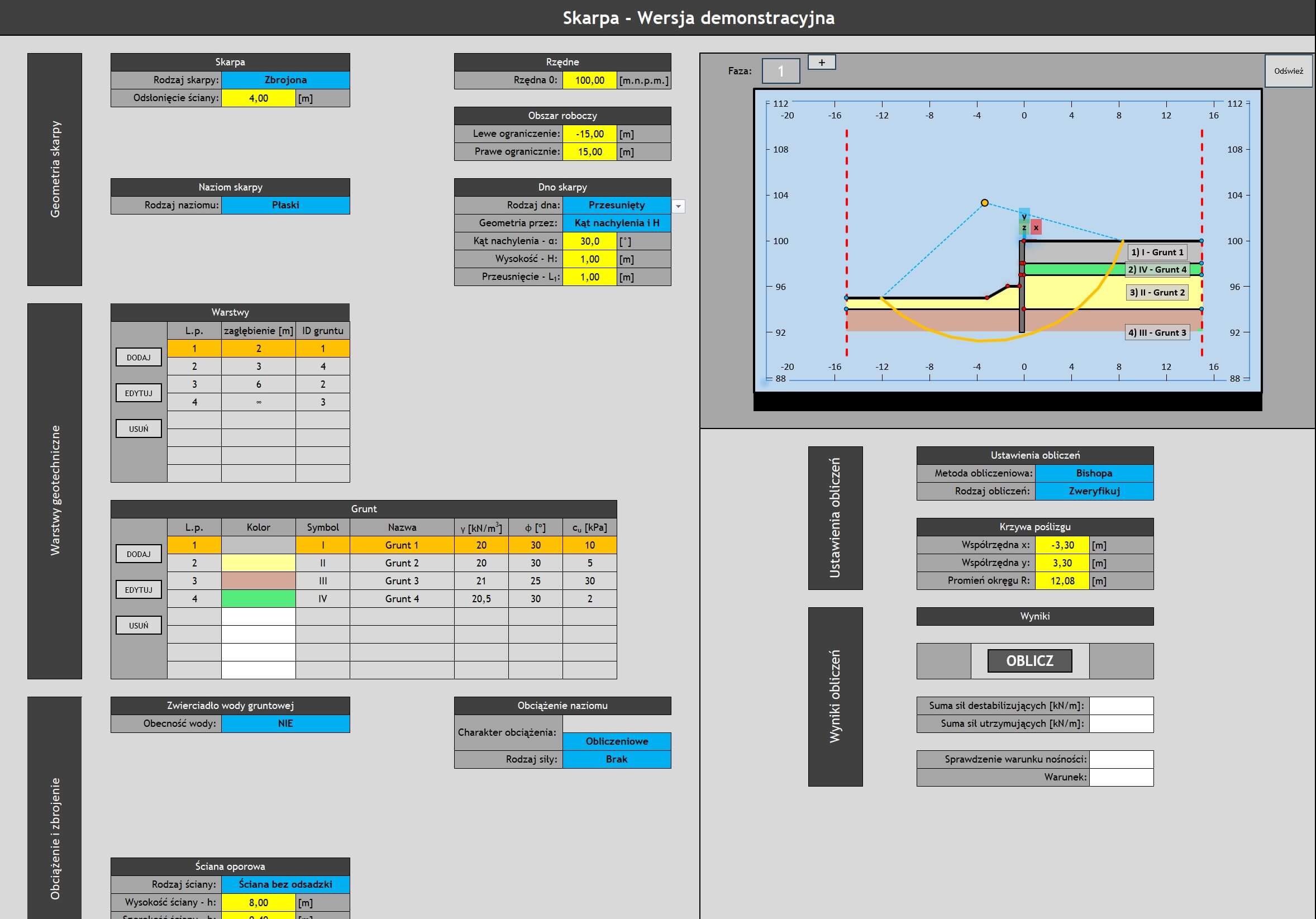Click the red x axis marker on chart
This screenshot has width=1316, height=919.
1036,227
